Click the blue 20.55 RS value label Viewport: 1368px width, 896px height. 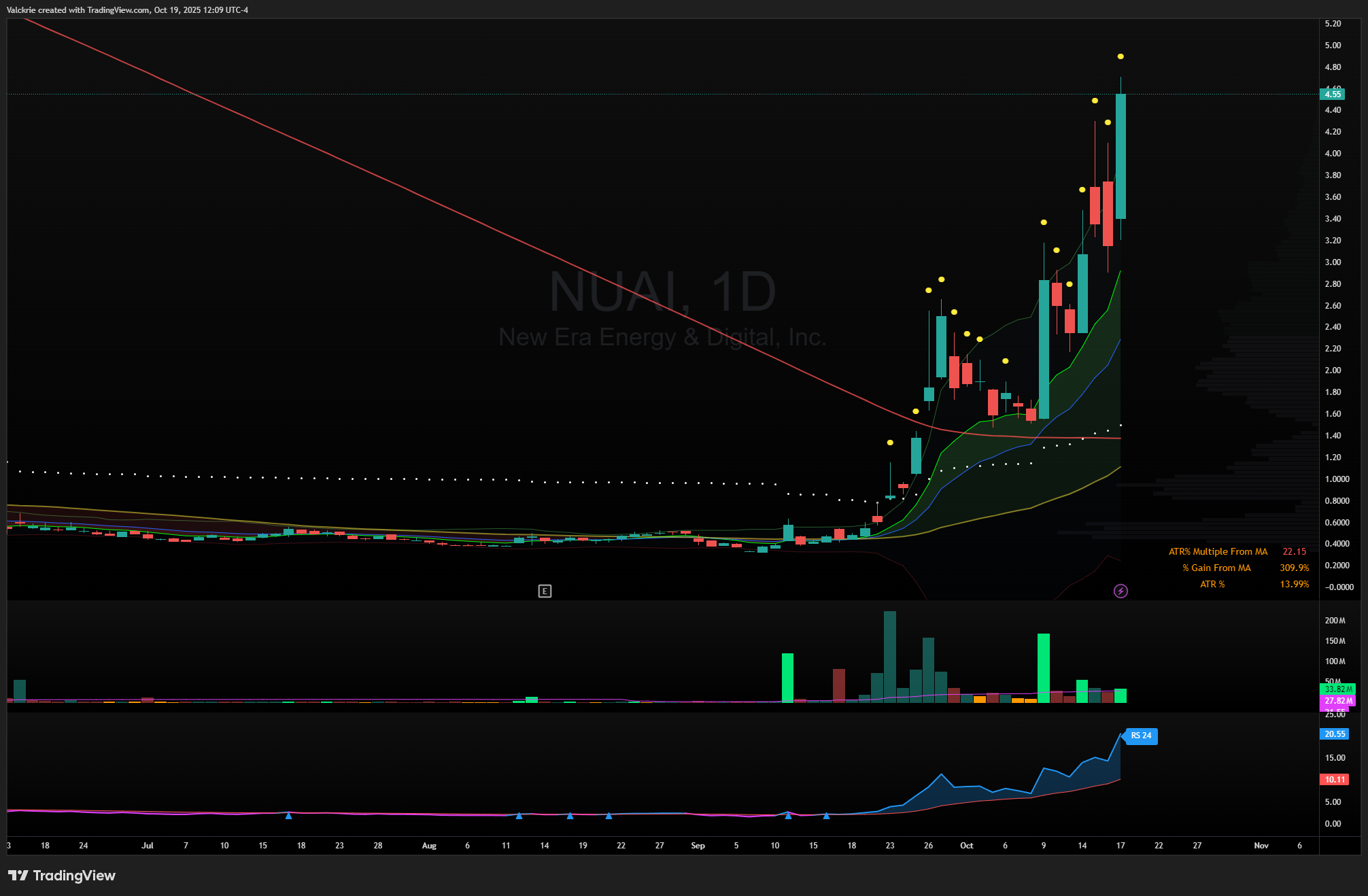pyautogui.click(x=1334, y=734)
